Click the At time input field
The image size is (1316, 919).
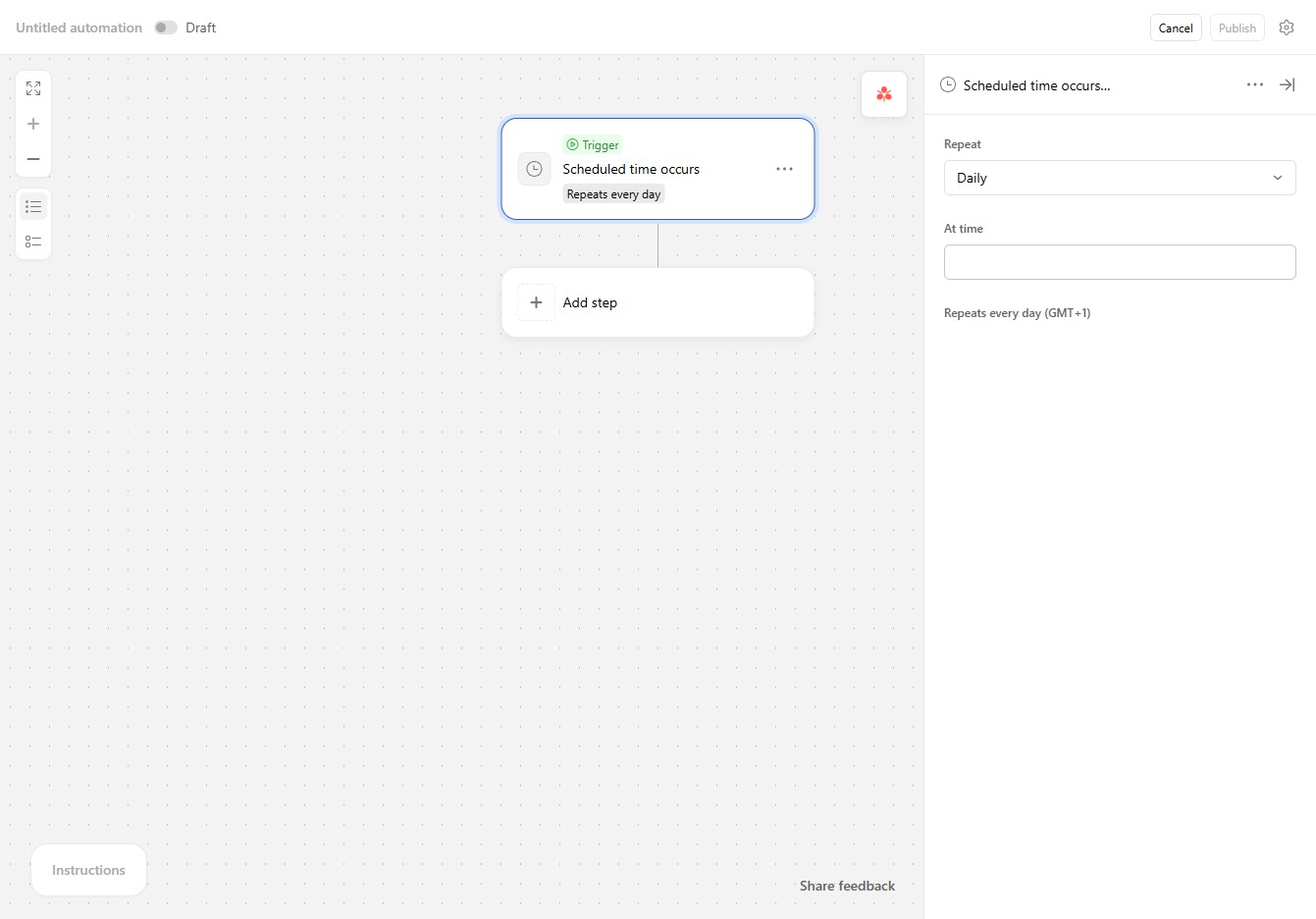(x=1120, y=262)
